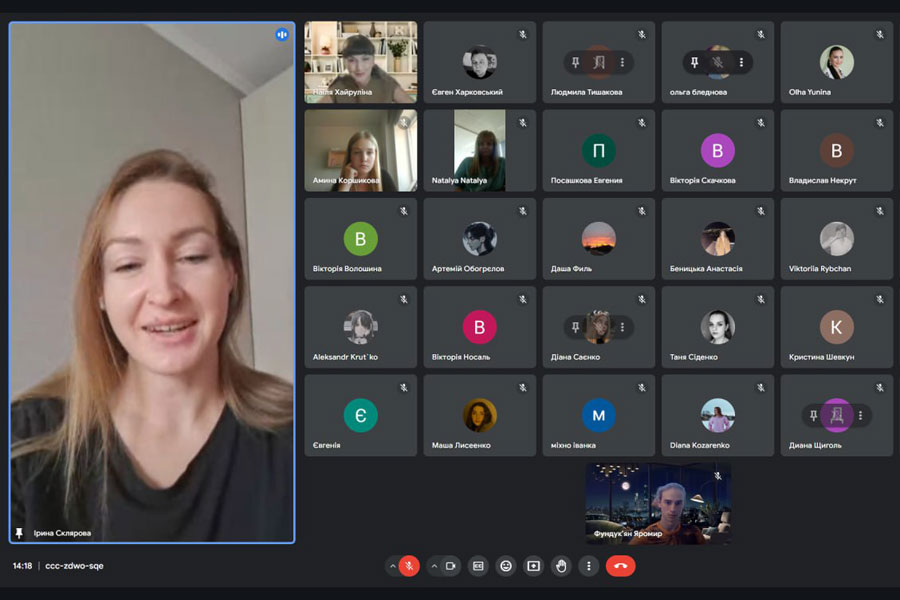Click the name label Маша Лисеенко

point(461,445)
